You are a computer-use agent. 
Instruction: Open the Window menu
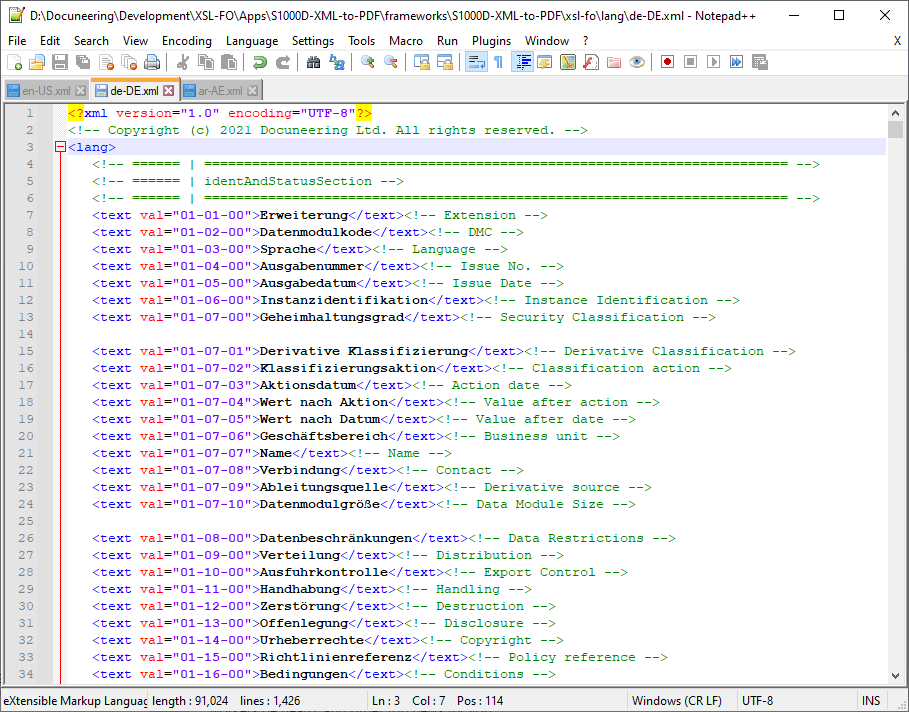547,41
